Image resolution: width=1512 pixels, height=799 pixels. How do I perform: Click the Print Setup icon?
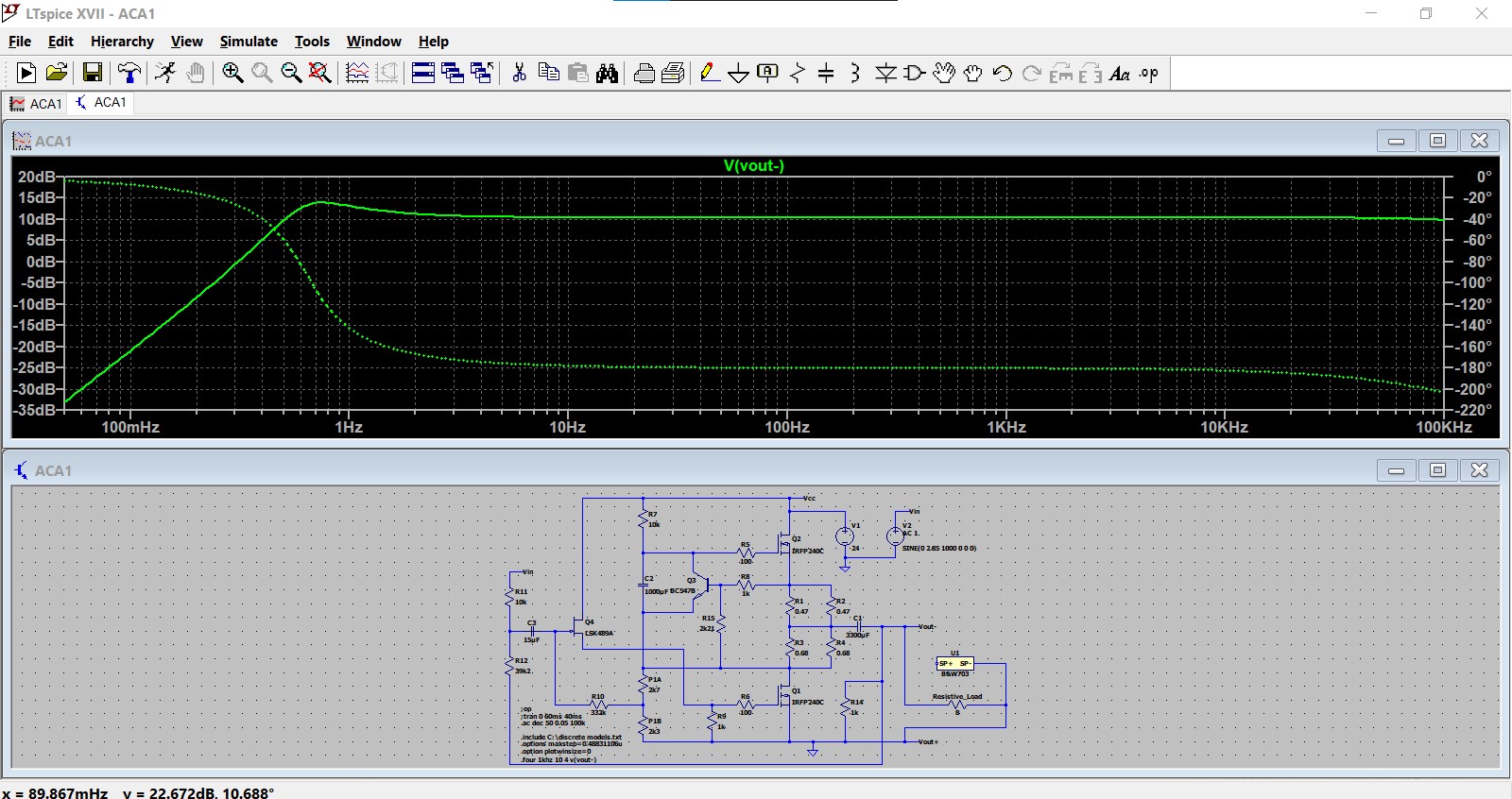pyautogui.click(x=674, y=73)
